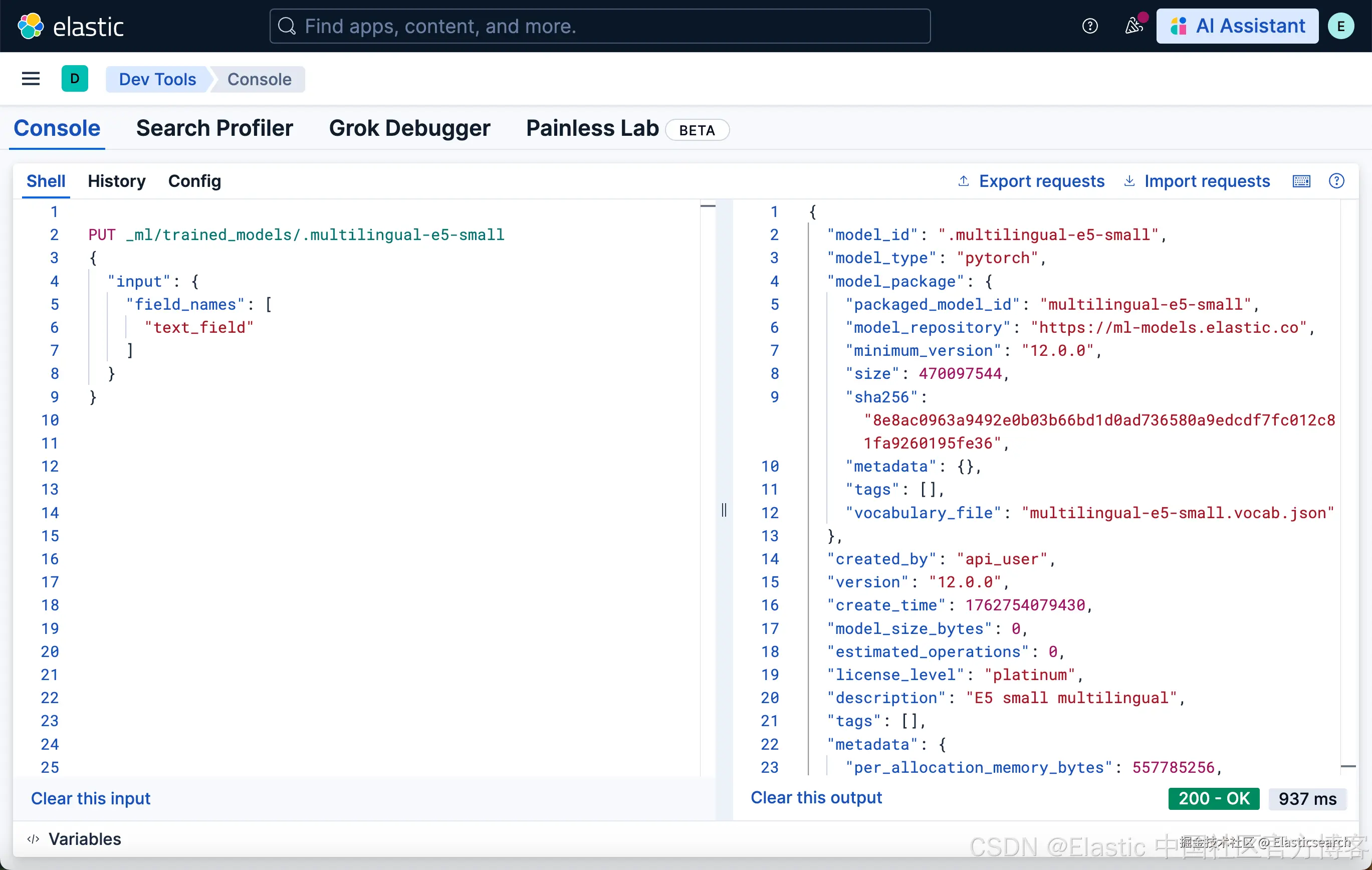The height and width of the screenshot is (870, 1372).
Task: Click the Elastic logo icon
Action: pos(30,26)
